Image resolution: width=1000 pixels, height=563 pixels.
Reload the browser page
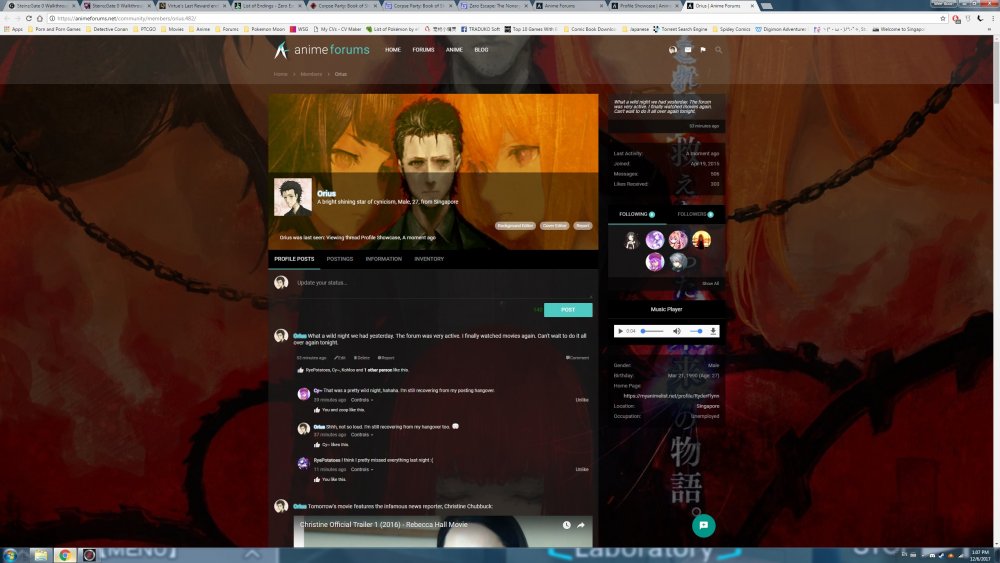(29, 18)
